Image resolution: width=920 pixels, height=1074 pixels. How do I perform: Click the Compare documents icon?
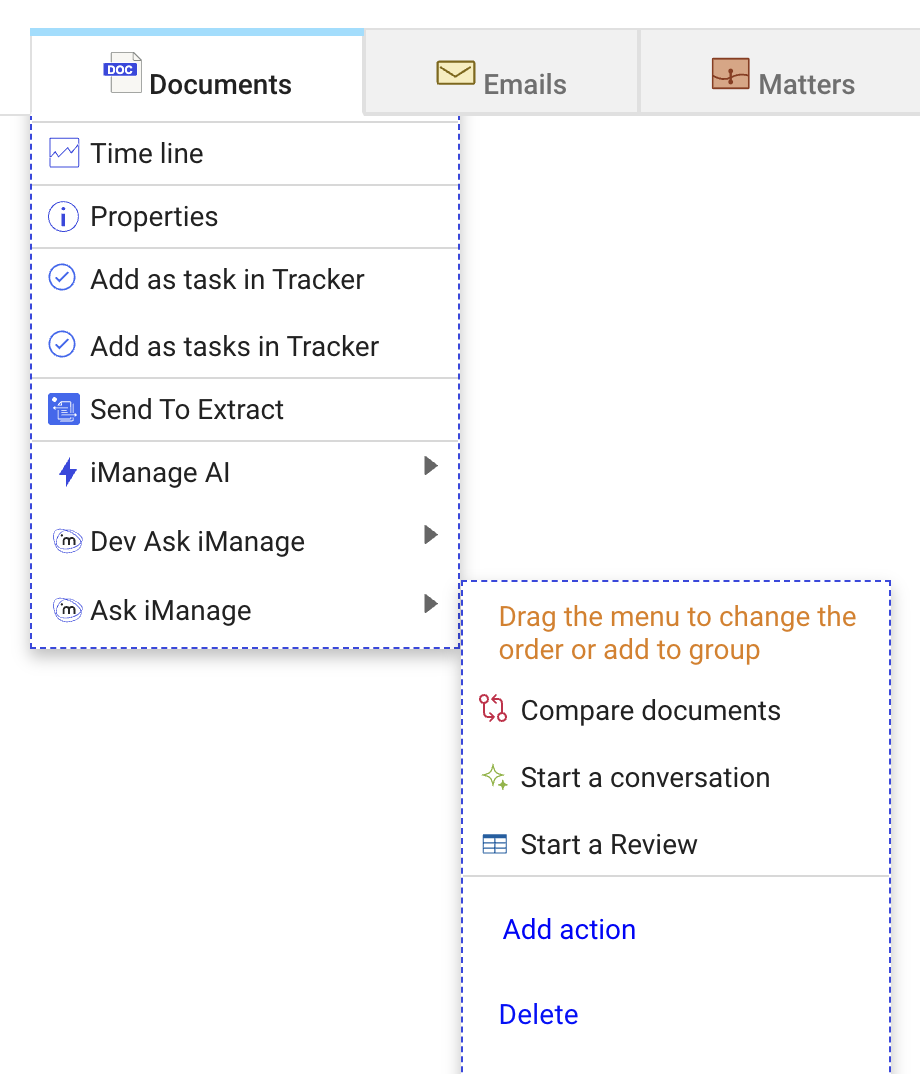tap(495, 710)
